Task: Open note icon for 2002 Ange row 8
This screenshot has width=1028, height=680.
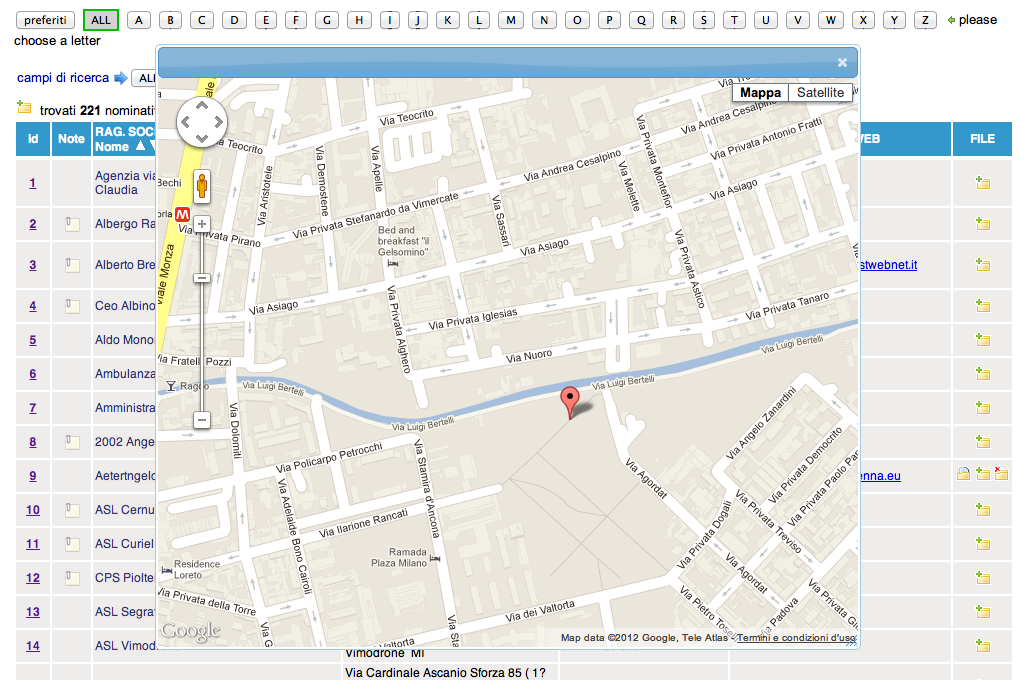Action: coord(72,442)
